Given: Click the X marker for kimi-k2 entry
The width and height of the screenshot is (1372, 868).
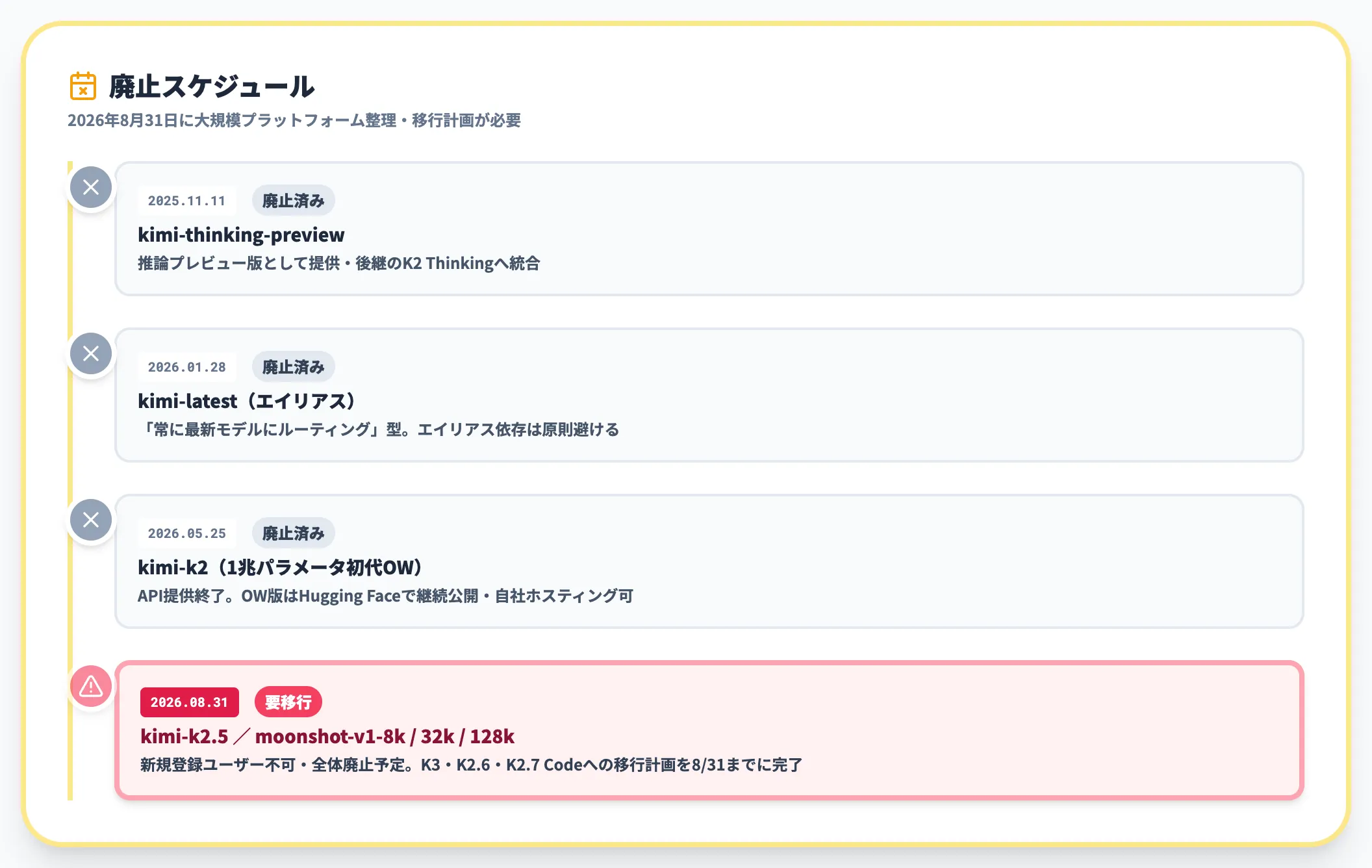Looking at the screenshot, I should 91,520.
